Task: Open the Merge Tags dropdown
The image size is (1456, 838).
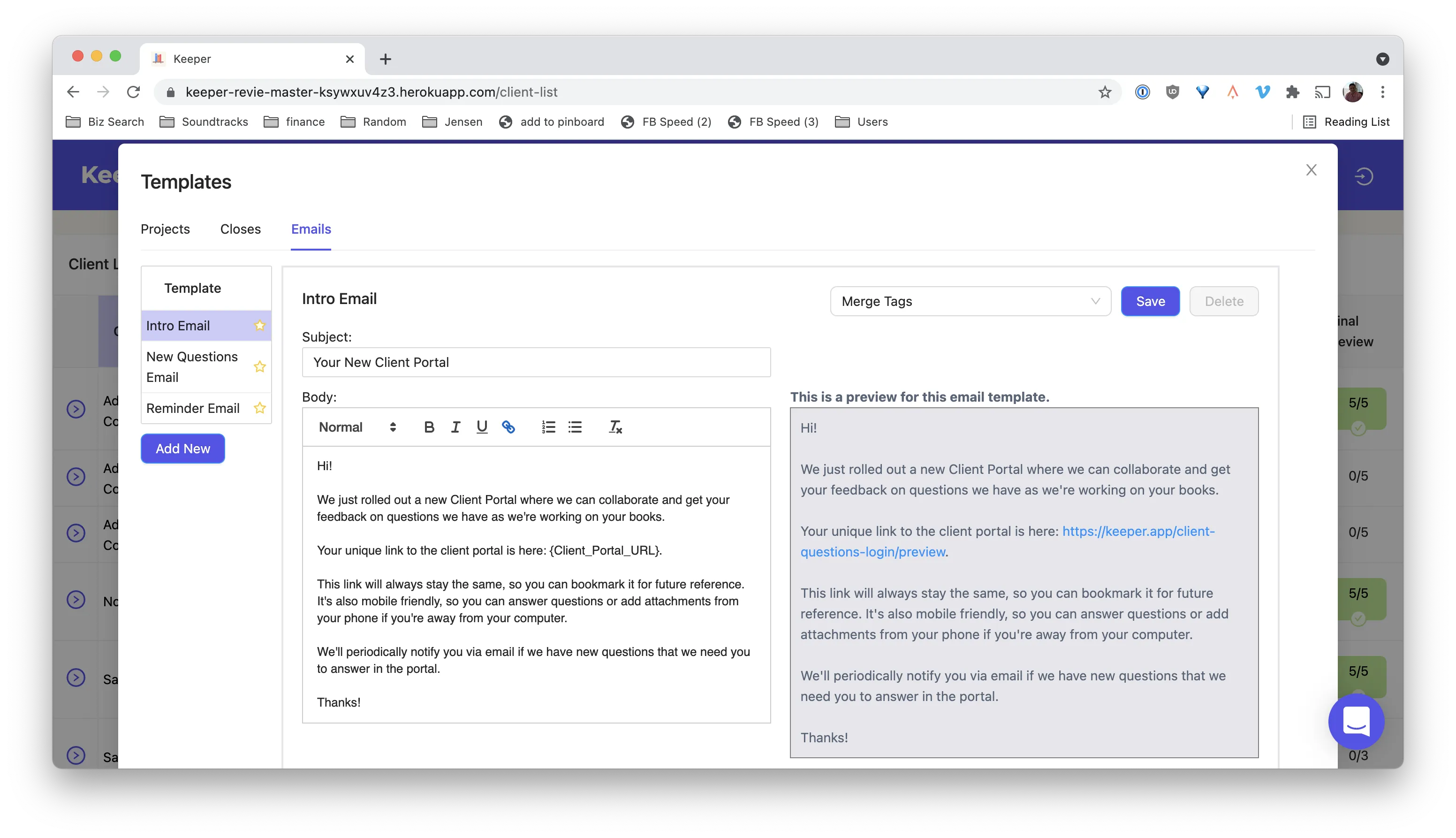Action: (970, 301)
